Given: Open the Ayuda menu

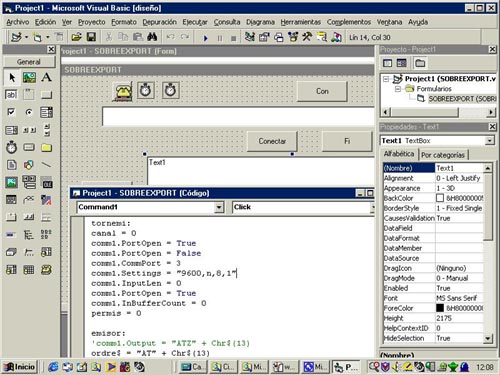Looking at the screenshot, I should (x=418, y=22).
